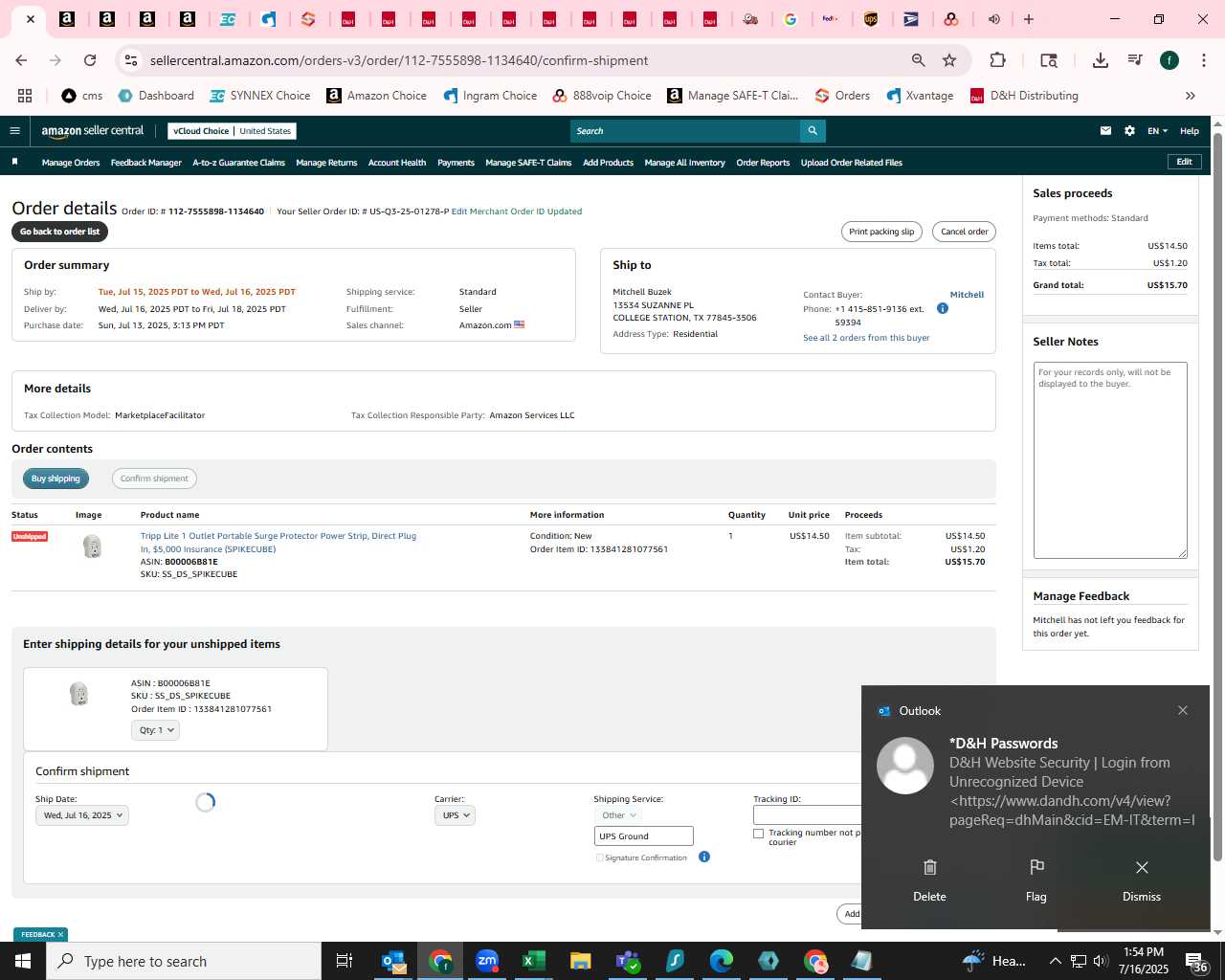1225x980 pixels.
Task: Click Cancel order button
Action: tap(964, 232)
